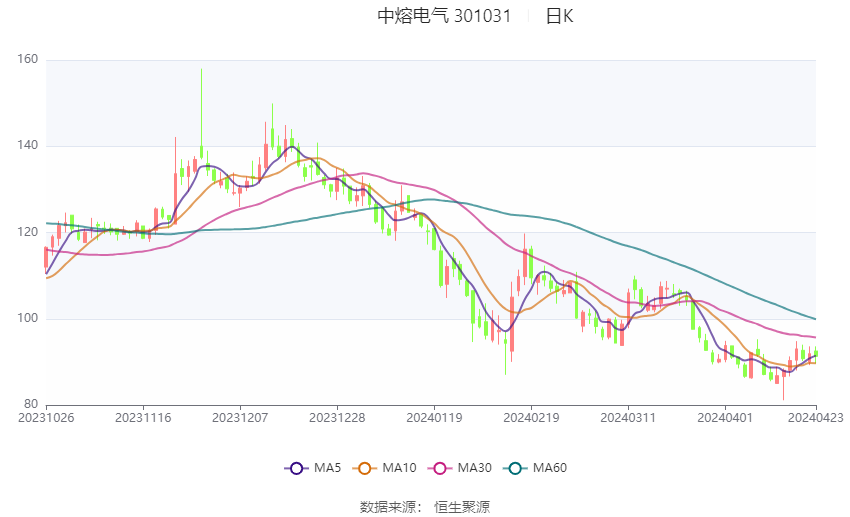Click the data source 恒生聚源 text
Image resolution: width=850 pixels, height=517 pixels.
462,507
